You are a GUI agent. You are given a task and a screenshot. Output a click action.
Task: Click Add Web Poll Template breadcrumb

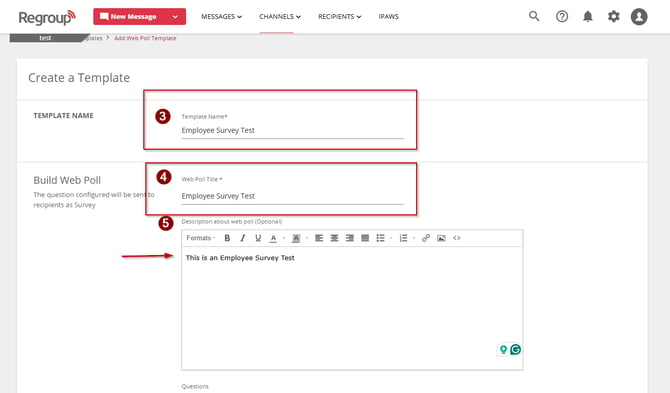coord(145,38)
